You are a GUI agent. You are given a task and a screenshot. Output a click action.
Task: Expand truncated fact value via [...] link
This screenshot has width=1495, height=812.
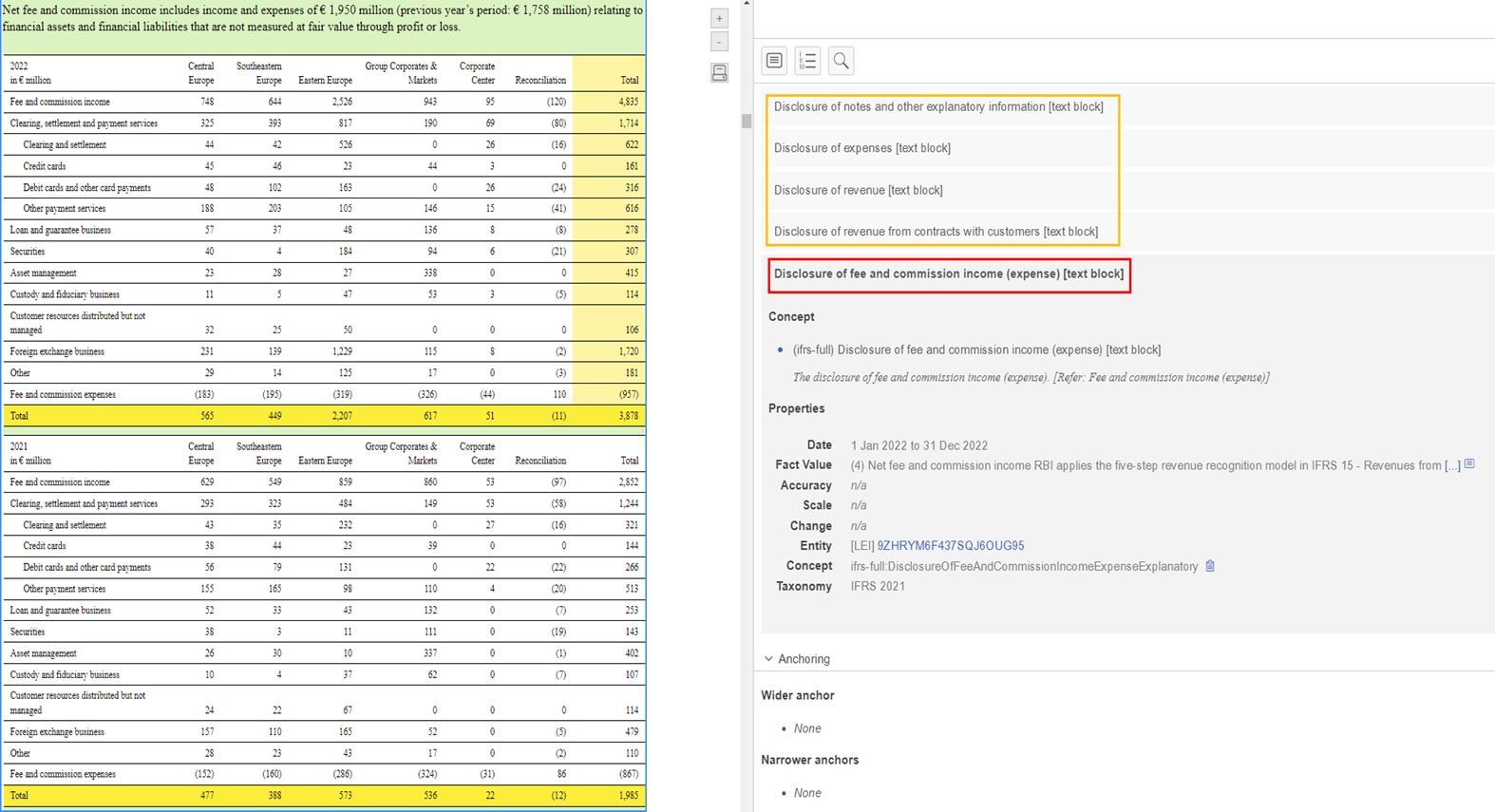[x=1451, y=465]
